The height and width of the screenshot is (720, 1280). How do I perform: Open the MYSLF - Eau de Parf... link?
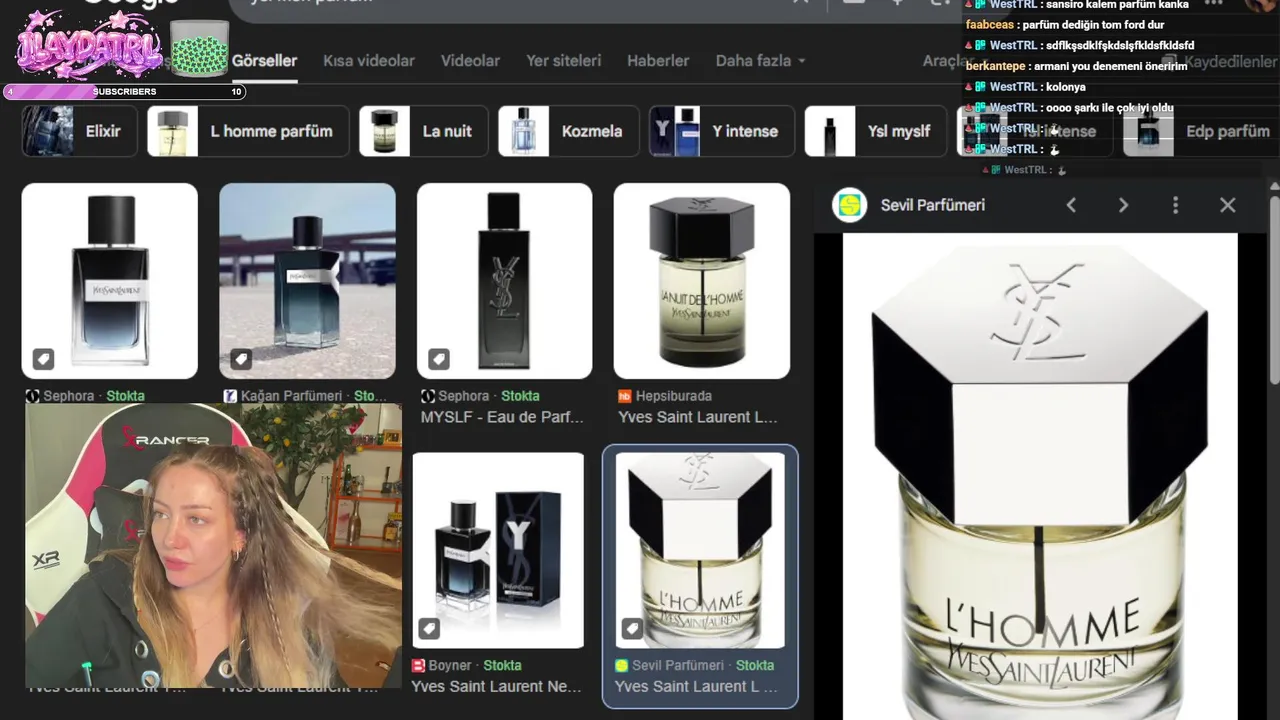502,417
